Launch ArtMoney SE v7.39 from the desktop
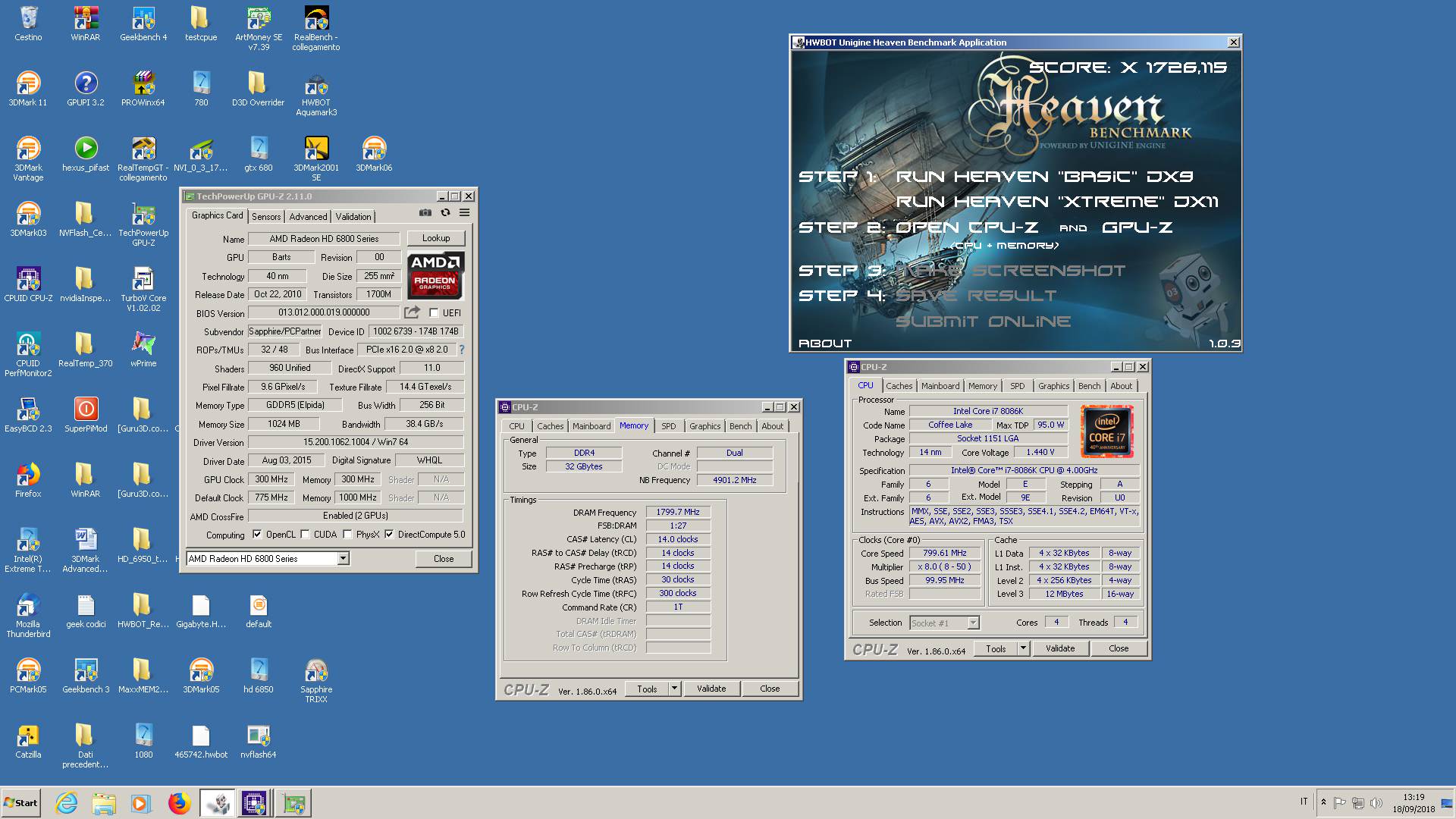 coord(259,29)
